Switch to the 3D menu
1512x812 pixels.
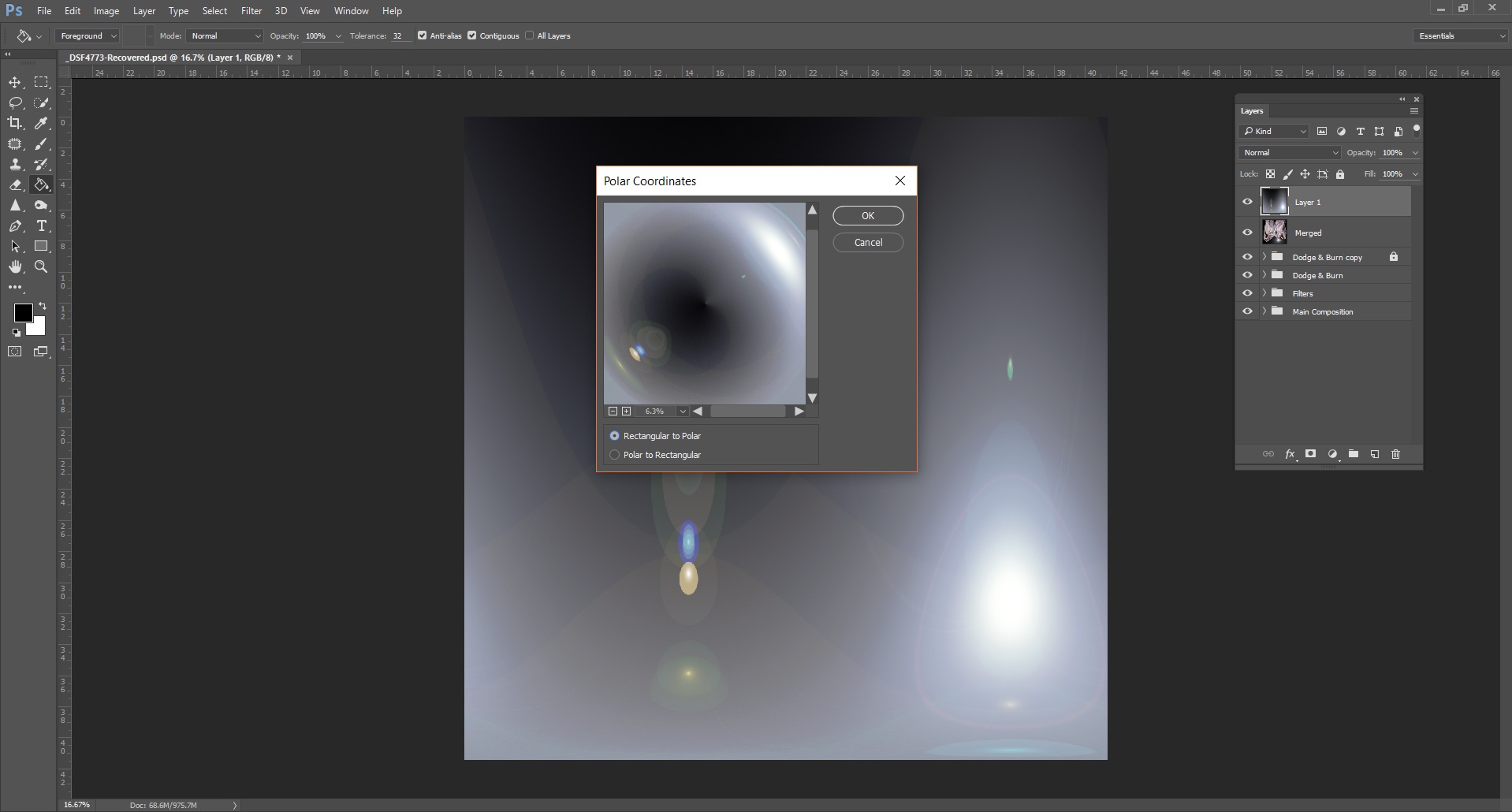(281, 10)
